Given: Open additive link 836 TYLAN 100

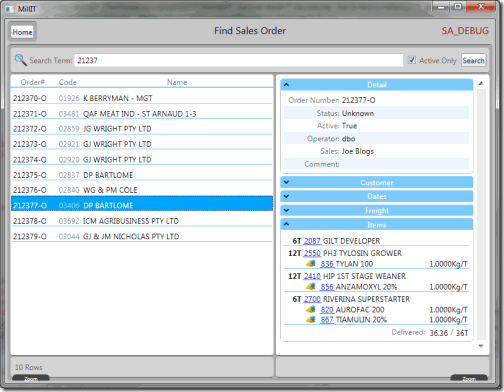Looking at the screenshot, I should click(327, 264).
